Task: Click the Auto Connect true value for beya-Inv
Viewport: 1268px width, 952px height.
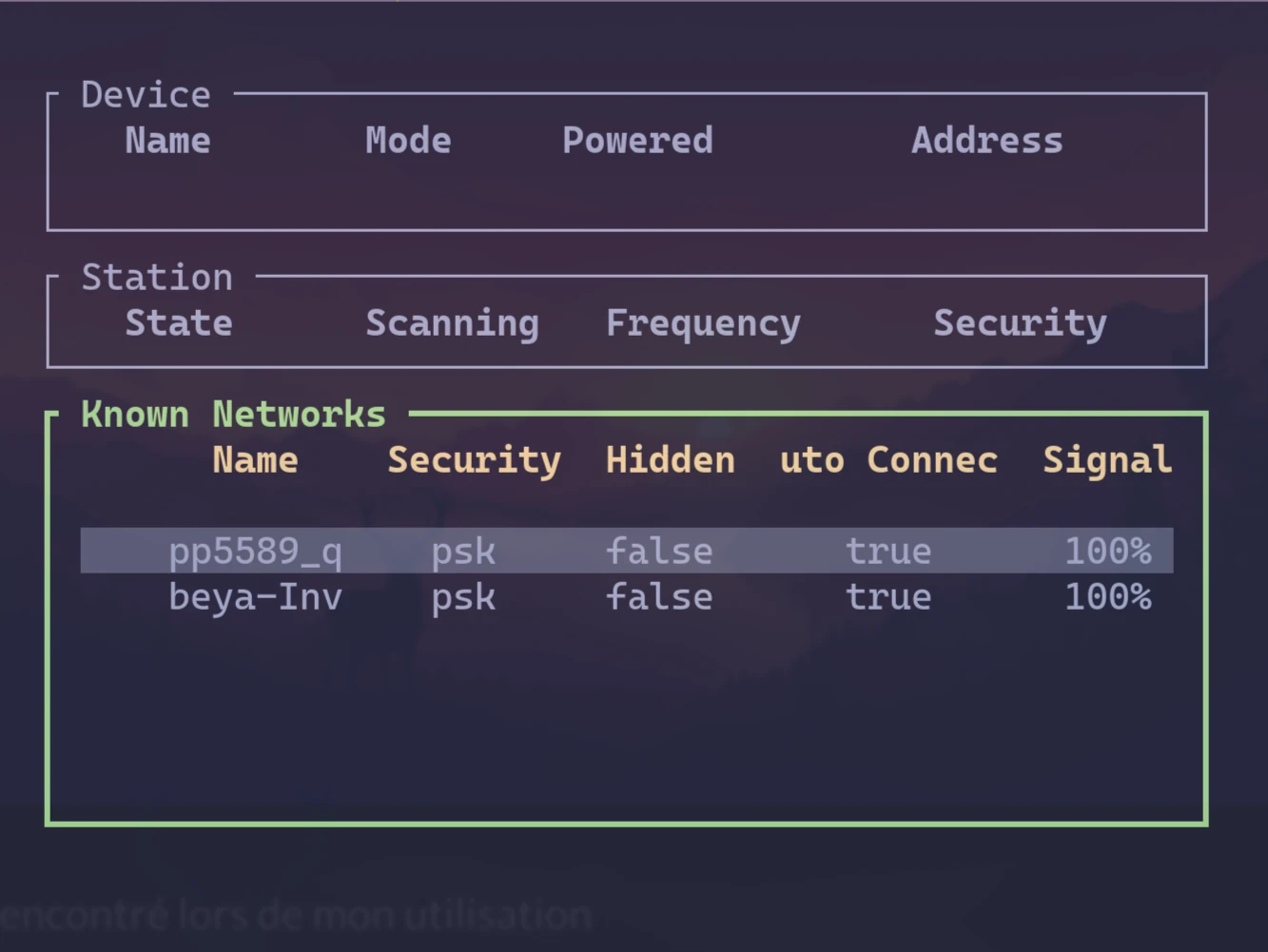Action: (x=888, y=596)
